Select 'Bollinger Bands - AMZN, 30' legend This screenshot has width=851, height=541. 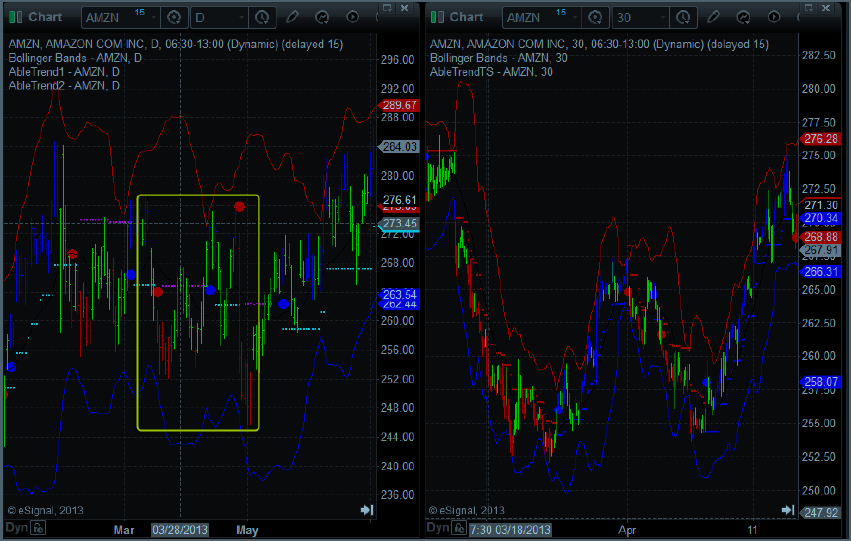click(x=499, y=58)
